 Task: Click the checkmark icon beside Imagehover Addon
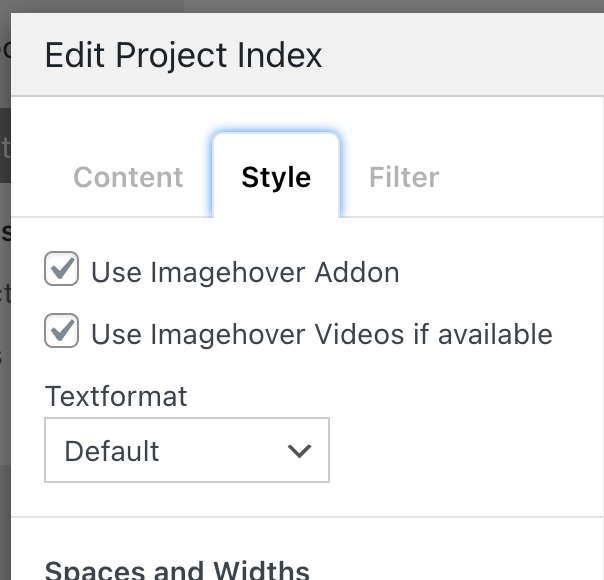click(62, 268)
